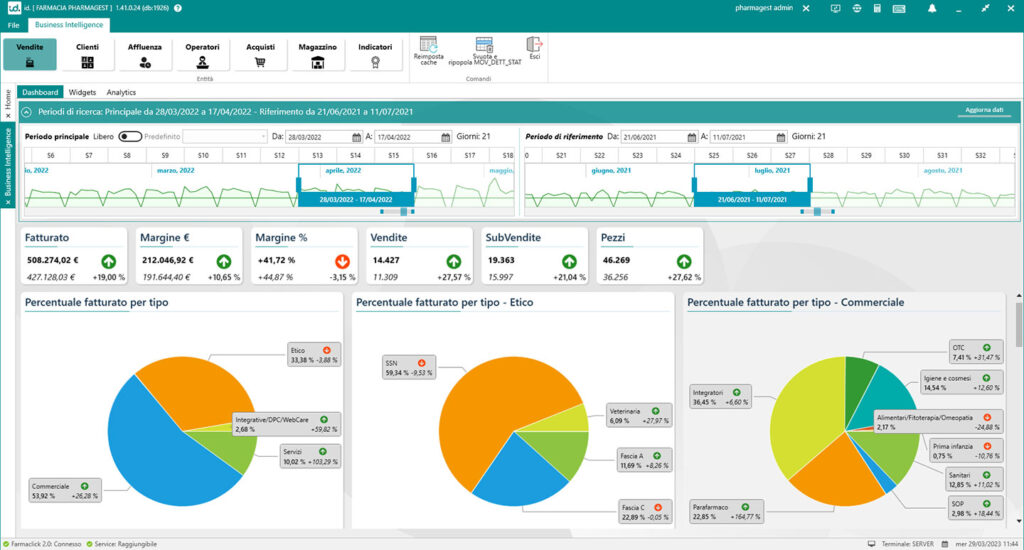
Task: Click the main period timeline range slider
Action: pos(356,200)
